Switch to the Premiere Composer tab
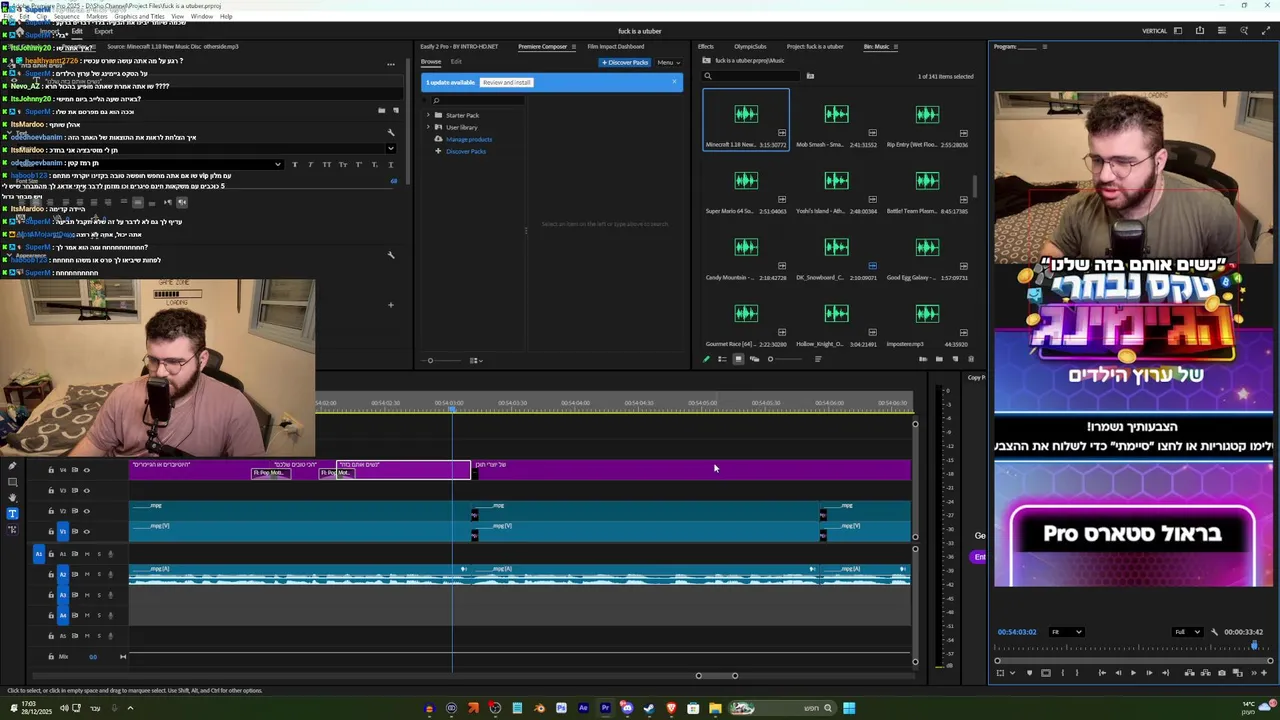The width and height of the screenshot is (1280, 720). point(542,46)
